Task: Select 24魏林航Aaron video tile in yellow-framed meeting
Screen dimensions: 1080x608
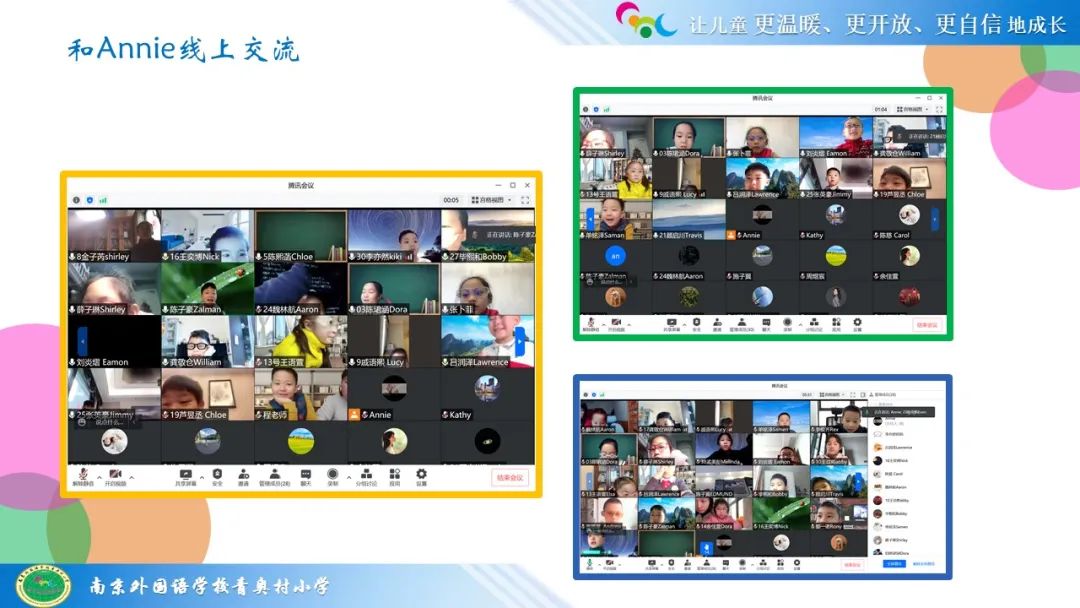Action: 300,288
